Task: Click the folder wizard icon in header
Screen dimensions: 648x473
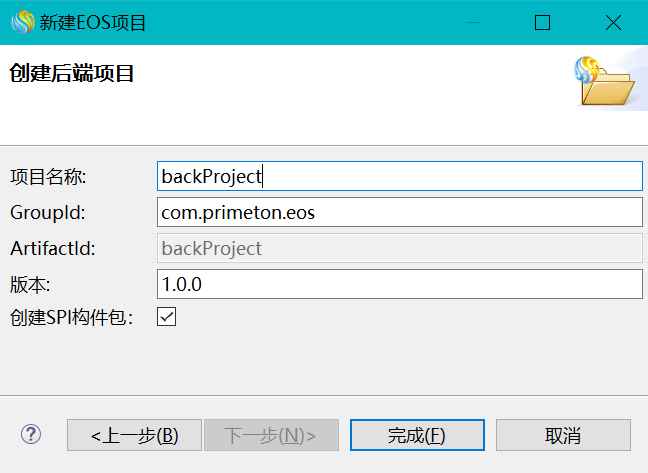Action: tap(603, 82)
